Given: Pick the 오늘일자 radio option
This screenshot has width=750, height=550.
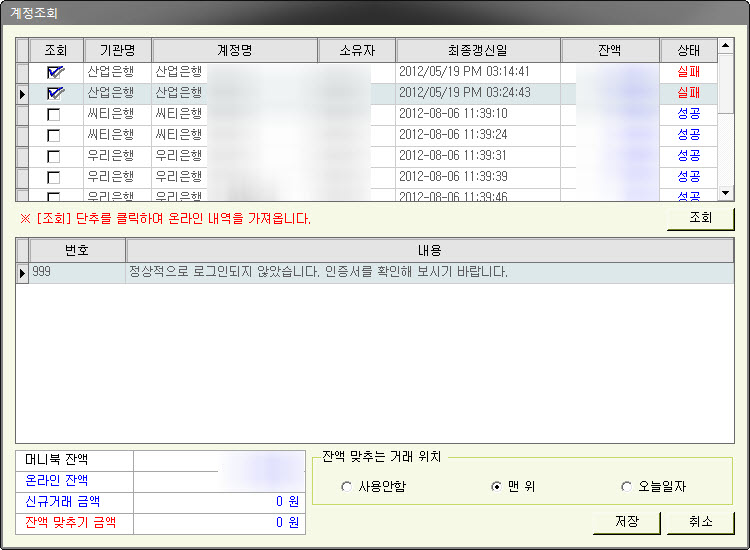Looking at the screenshot, I should [627, 487].
